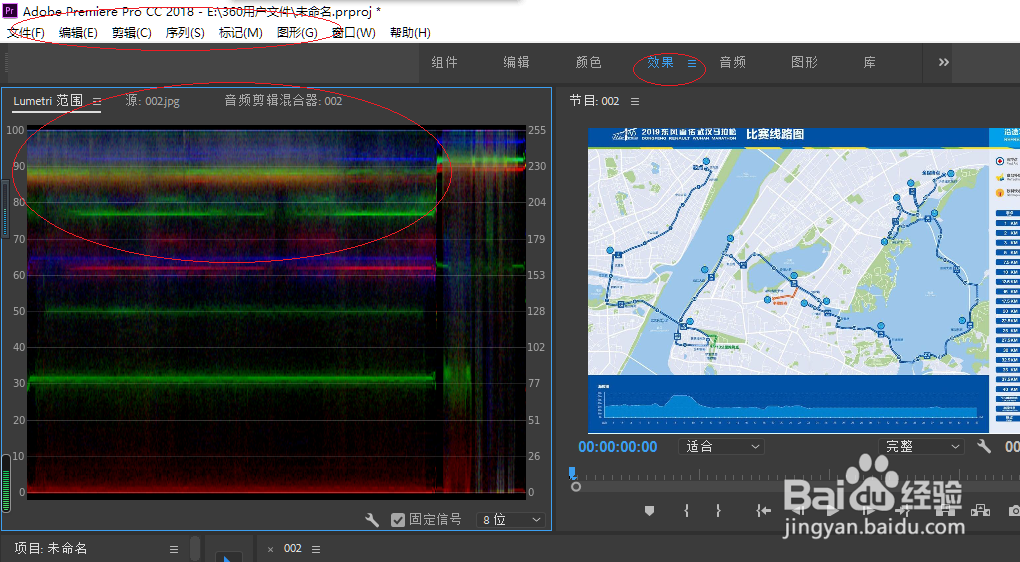This screenshot has height=562, width=1020.
Task: Click the program monitor zoom scroll handle
Action: pos(576,487)
